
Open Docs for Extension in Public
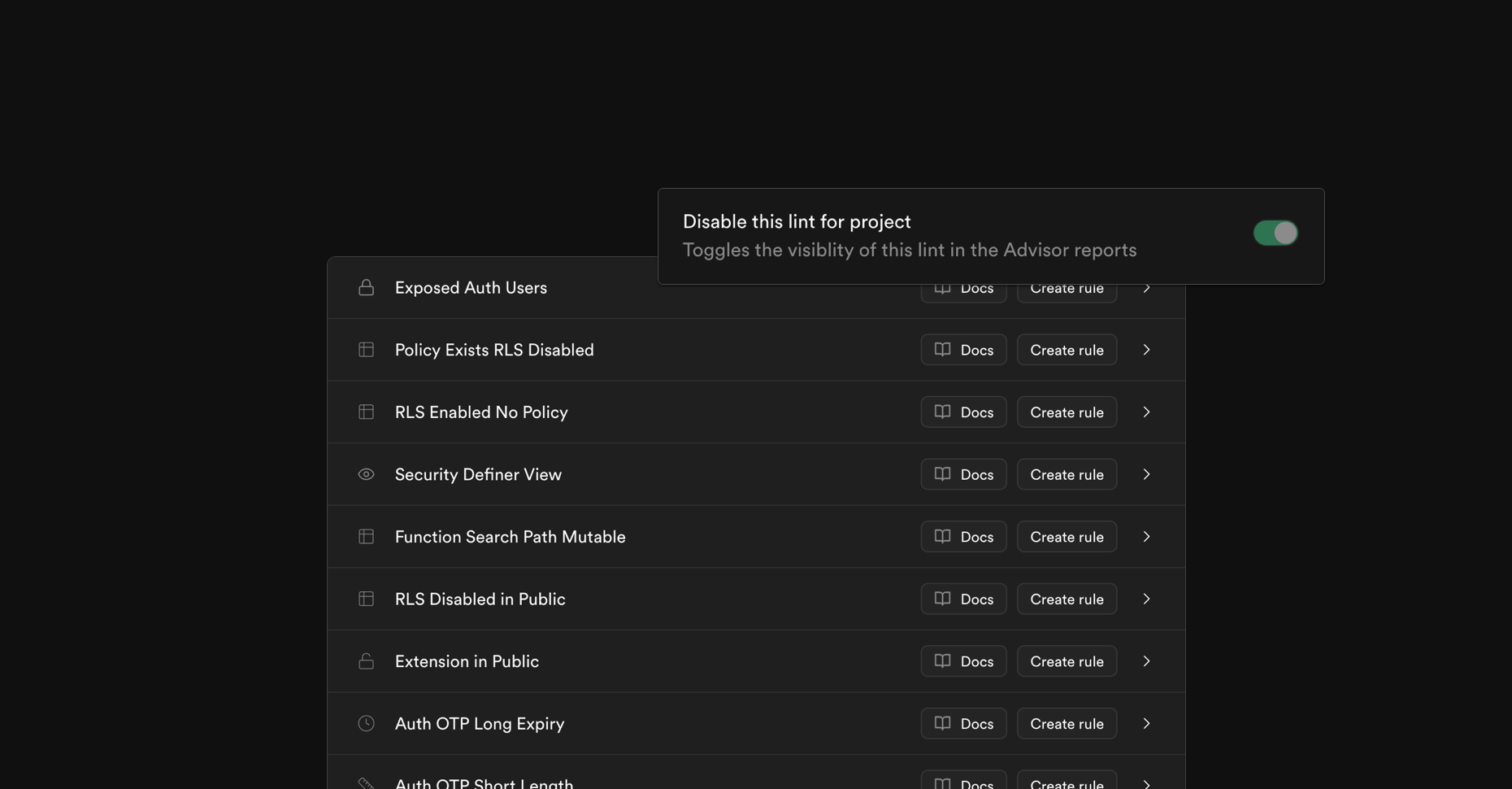coord(963,661)
